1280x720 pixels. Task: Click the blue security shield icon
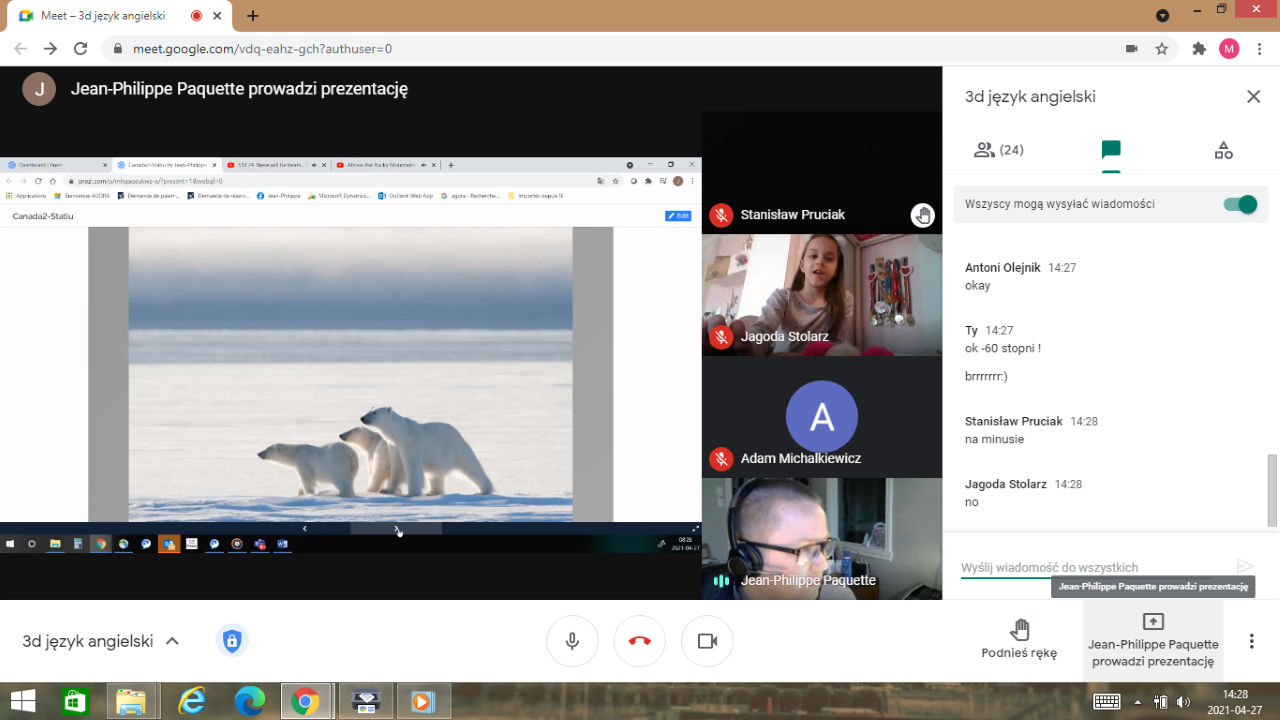[x=232, y=641]
